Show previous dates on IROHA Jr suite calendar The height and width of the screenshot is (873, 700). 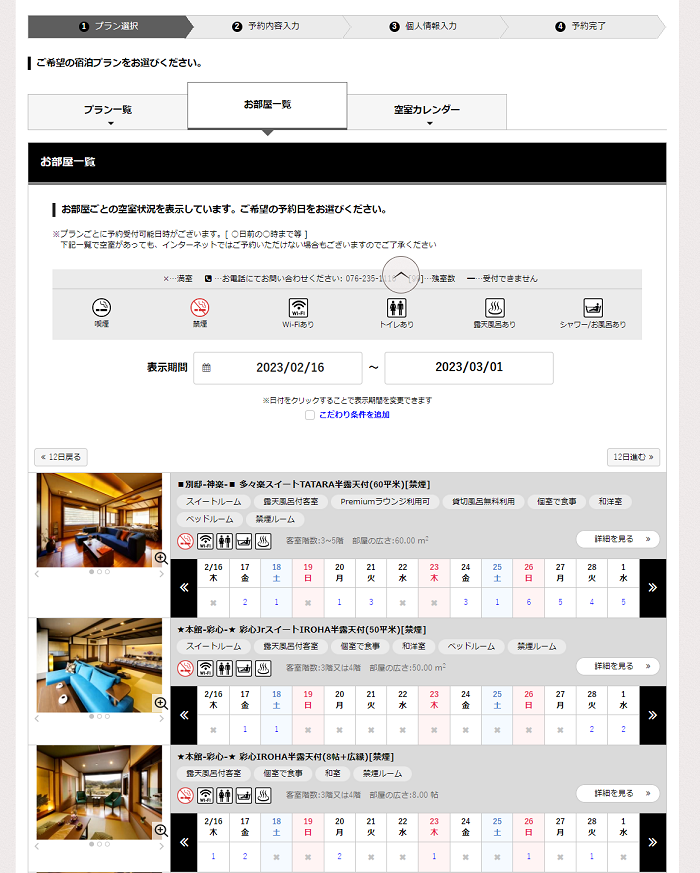point(184,715)
